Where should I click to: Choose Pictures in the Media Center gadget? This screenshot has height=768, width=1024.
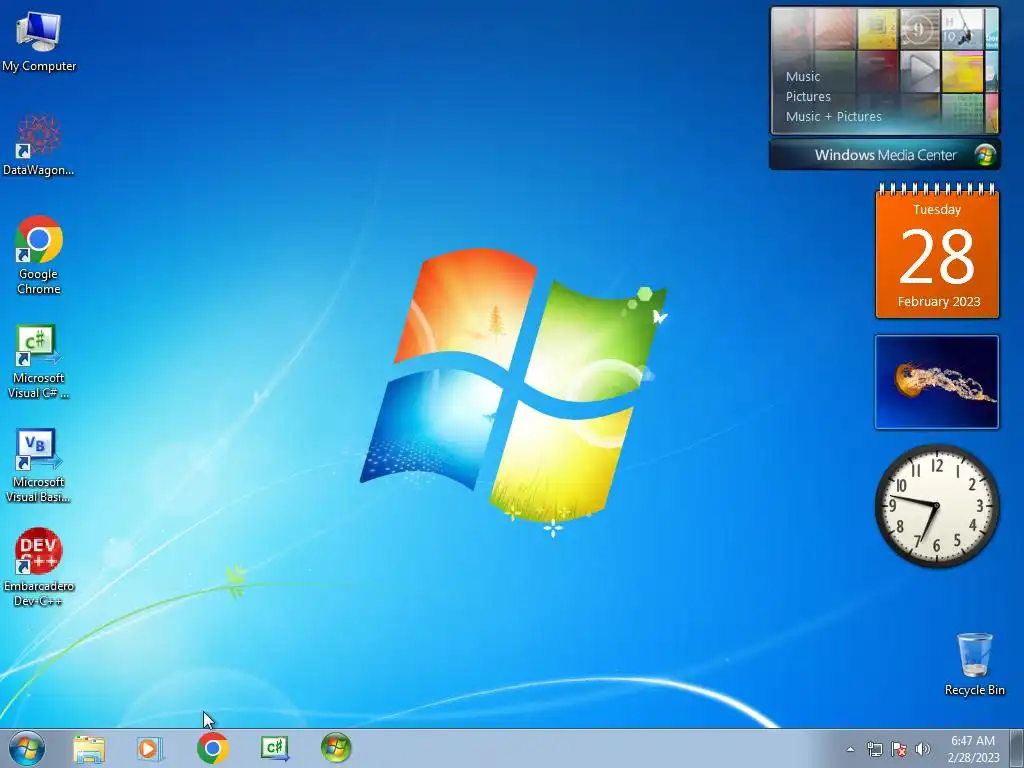(x=808, y=97)
